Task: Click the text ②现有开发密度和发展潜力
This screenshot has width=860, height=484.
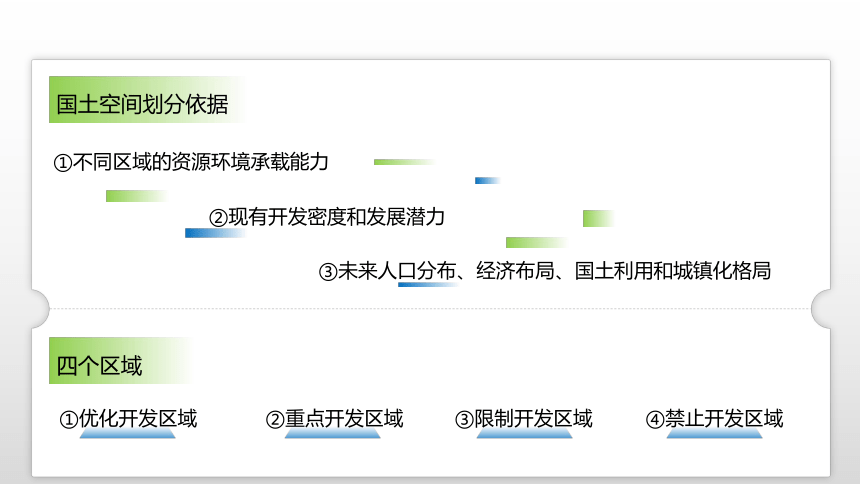Action: (x=327, y=217)
